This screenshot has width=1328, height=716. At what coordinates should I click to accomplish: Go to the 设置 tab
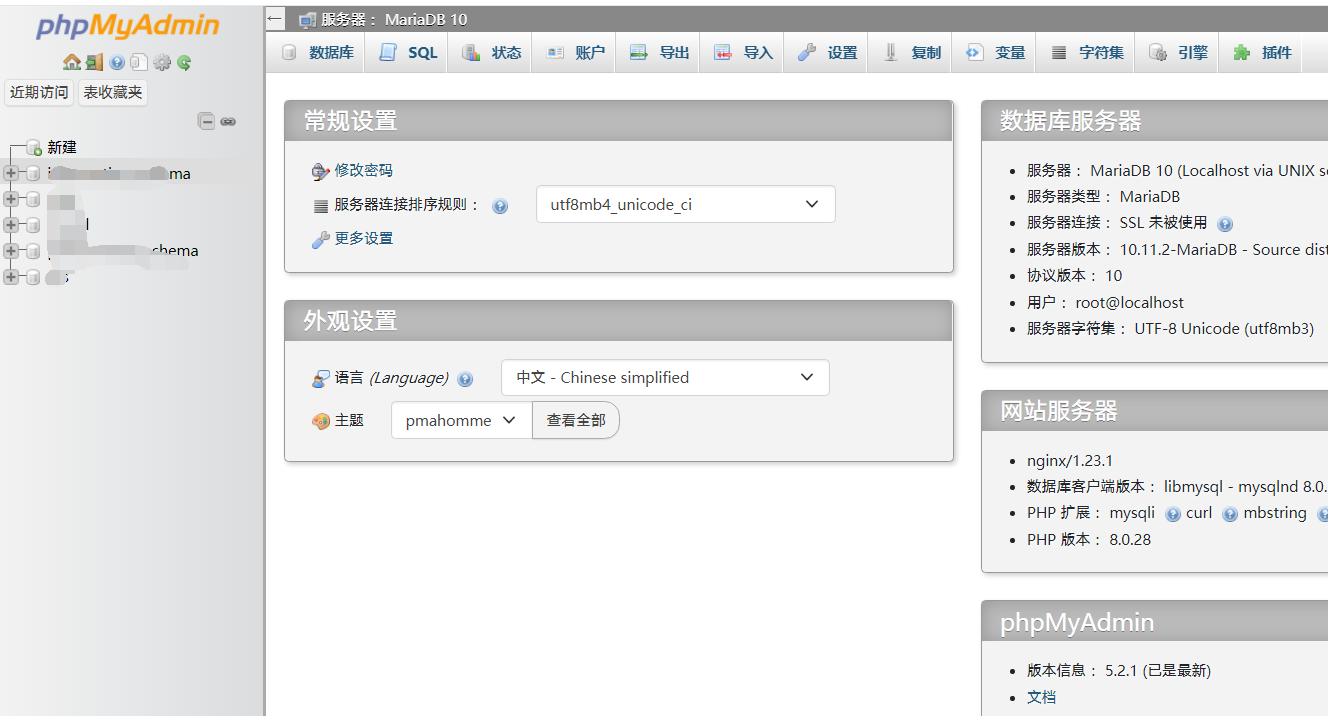(827, 53)
